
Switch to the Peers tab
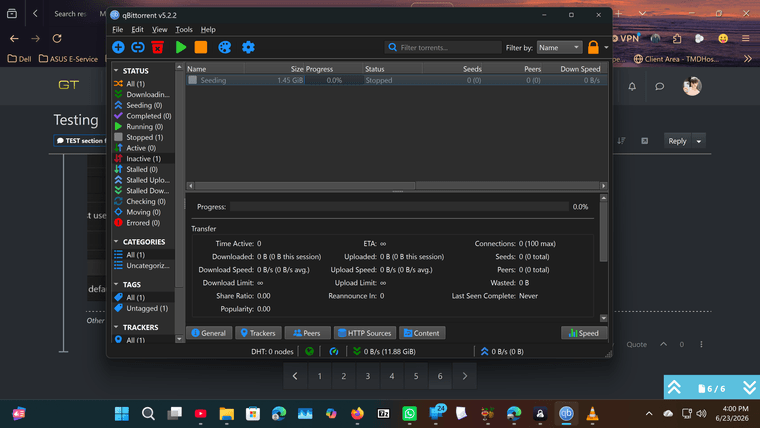coord(307,333)
